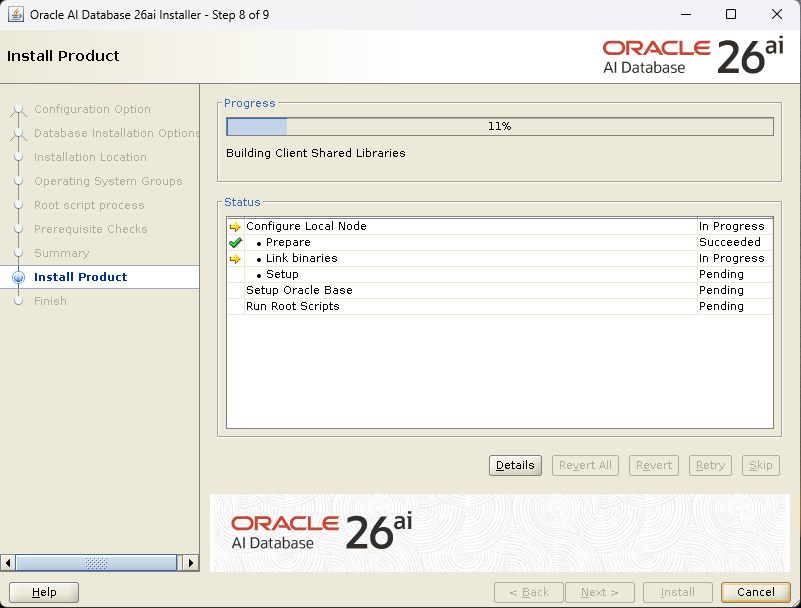Screen dimensions: 801x608
Task: Click the Back button
Action: (x=529, y=592)
